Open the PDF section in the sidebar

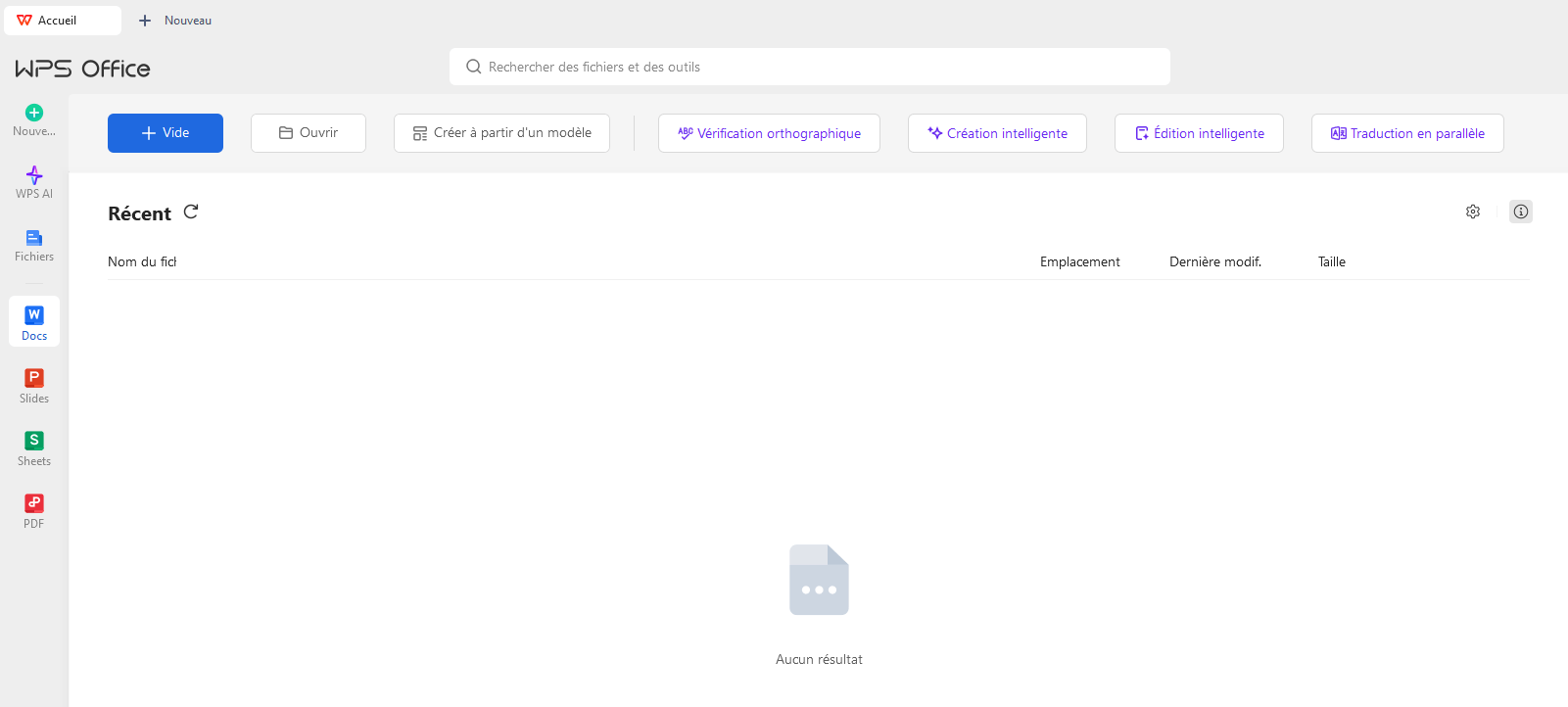[x=34, y=511]
